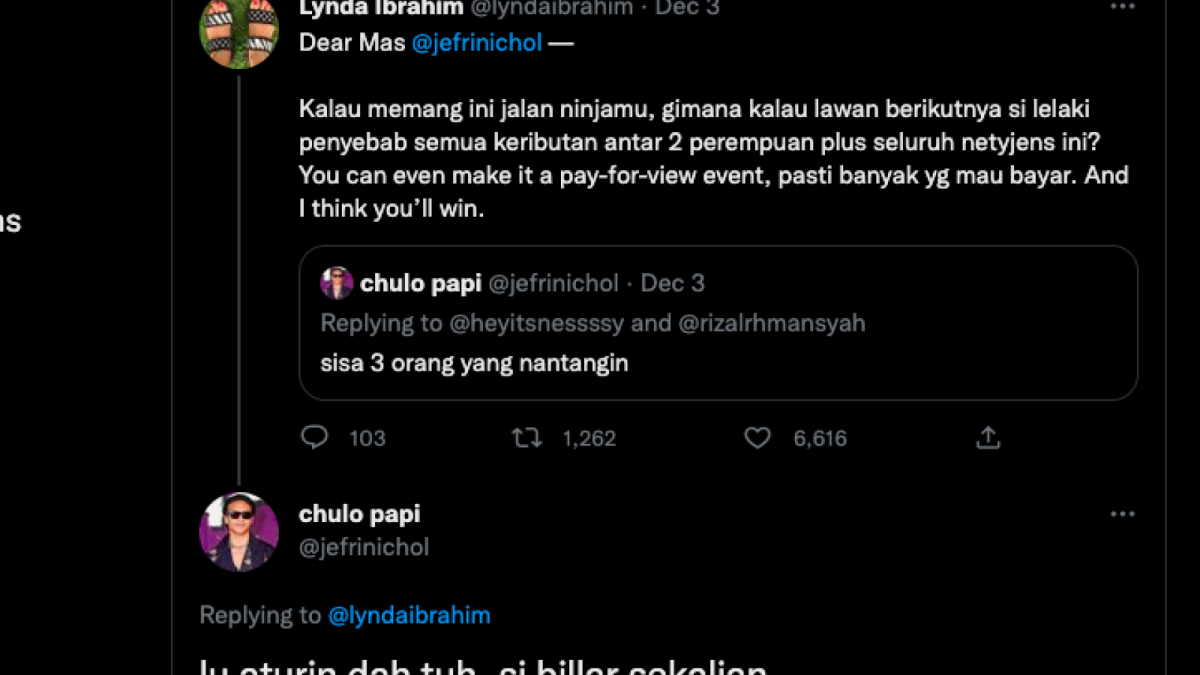Open the share icon below the quoted tweet
Viewport: 1200px width, 675px height.
tap(988, 437)
